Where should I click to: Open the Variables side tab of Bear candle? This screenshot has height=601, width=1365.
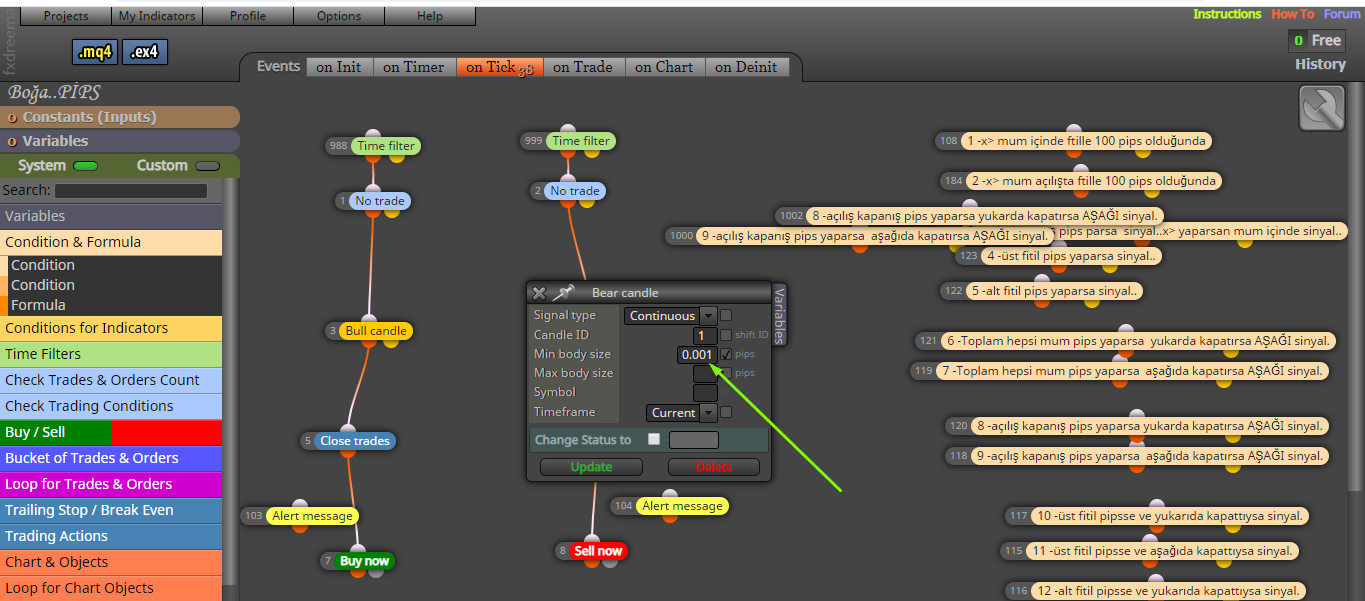[780, 314]
